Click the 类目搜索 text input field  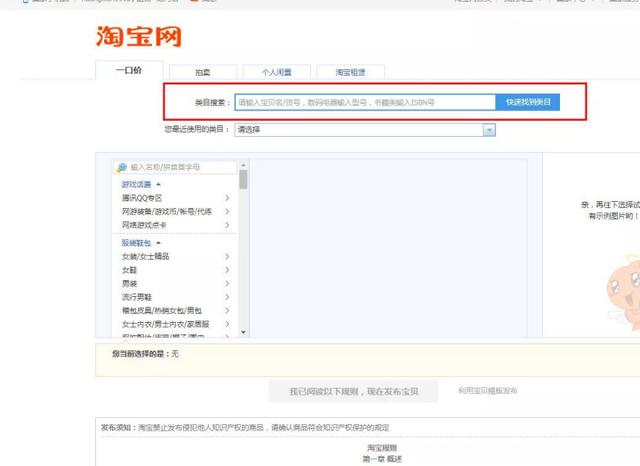[364, 102]
